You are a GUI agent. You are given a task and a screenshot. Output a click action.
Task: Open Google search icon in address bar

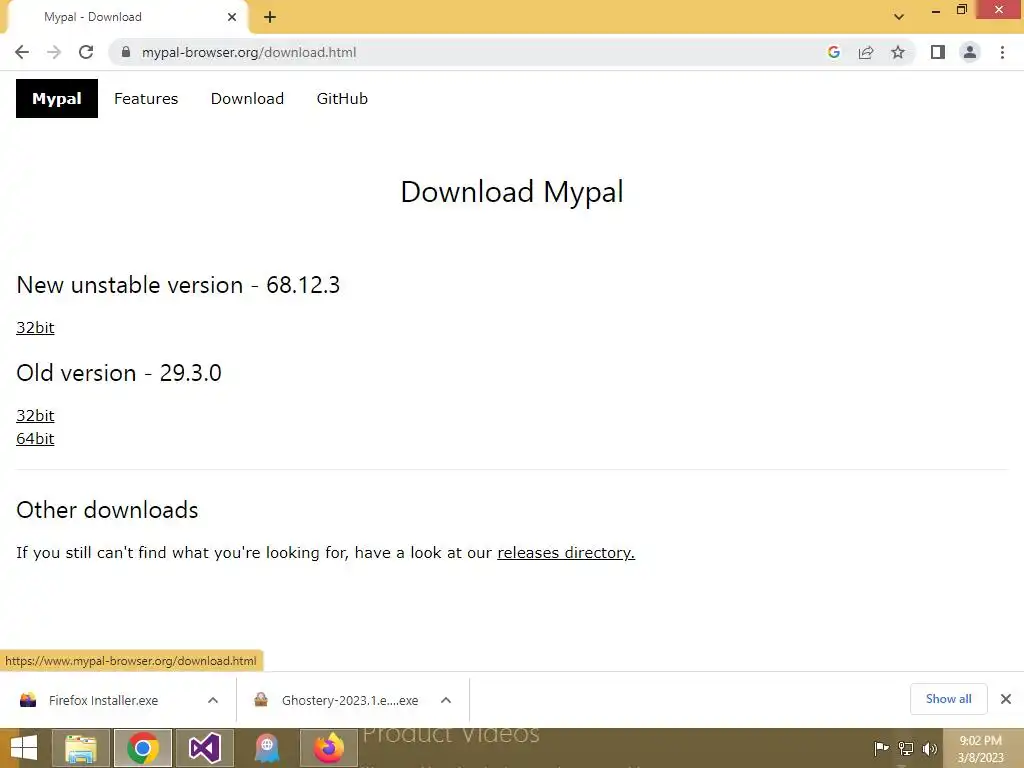tap(833, 52)
